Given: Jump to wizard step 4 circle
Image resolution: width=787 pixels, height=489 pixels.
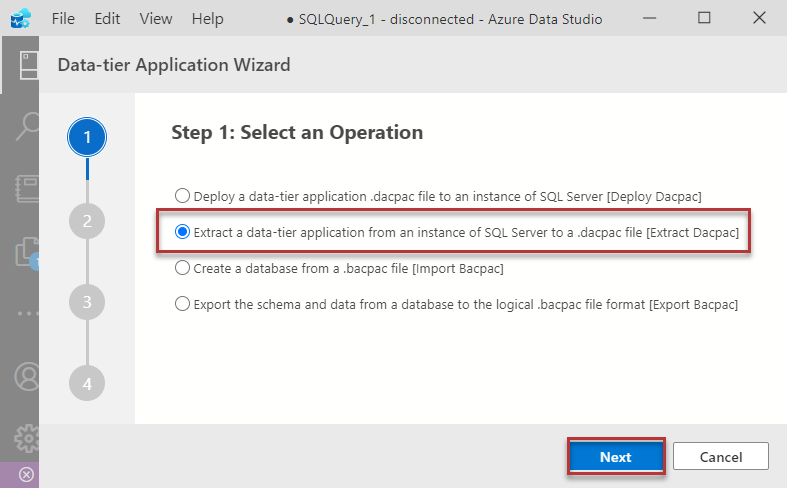Looking at the screenshot, I should [x=87, y=383].
